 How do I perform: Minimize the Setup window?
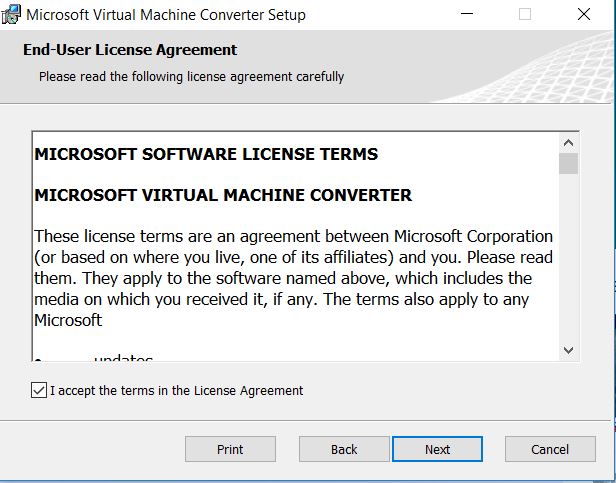[467, 15]
